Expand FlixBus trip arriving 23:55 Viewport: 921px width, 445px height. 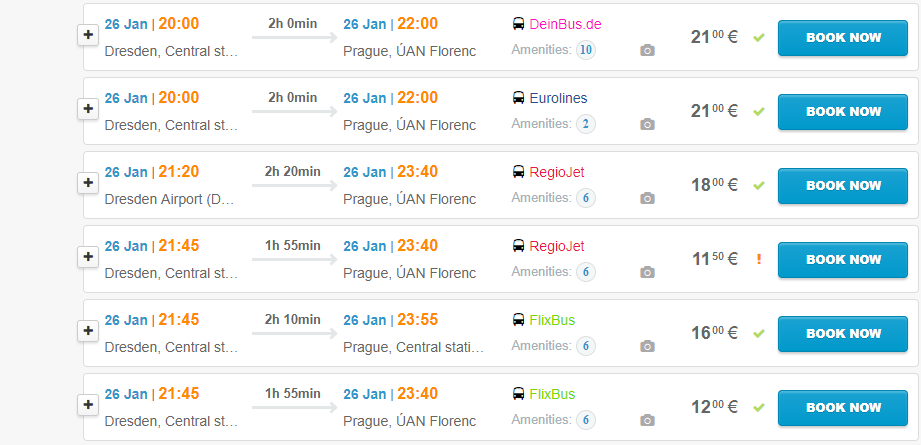(88, 331)
